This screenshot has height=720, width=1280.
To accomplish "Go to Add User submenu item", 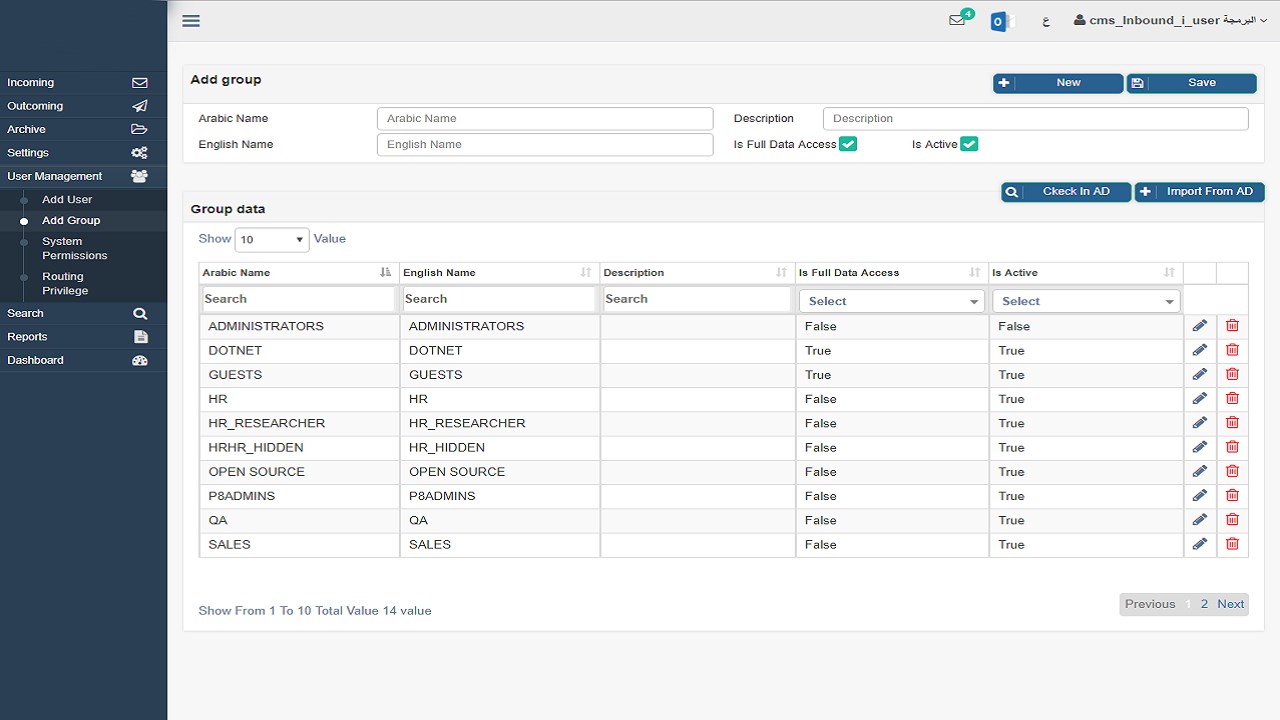I will pyautogui.click(x=67, y=200).
